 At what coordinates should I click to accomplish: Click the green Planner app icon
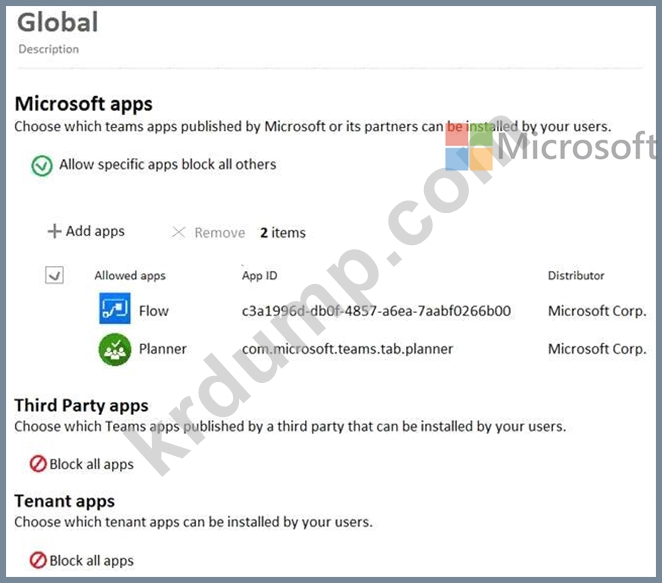pos(115,349)
